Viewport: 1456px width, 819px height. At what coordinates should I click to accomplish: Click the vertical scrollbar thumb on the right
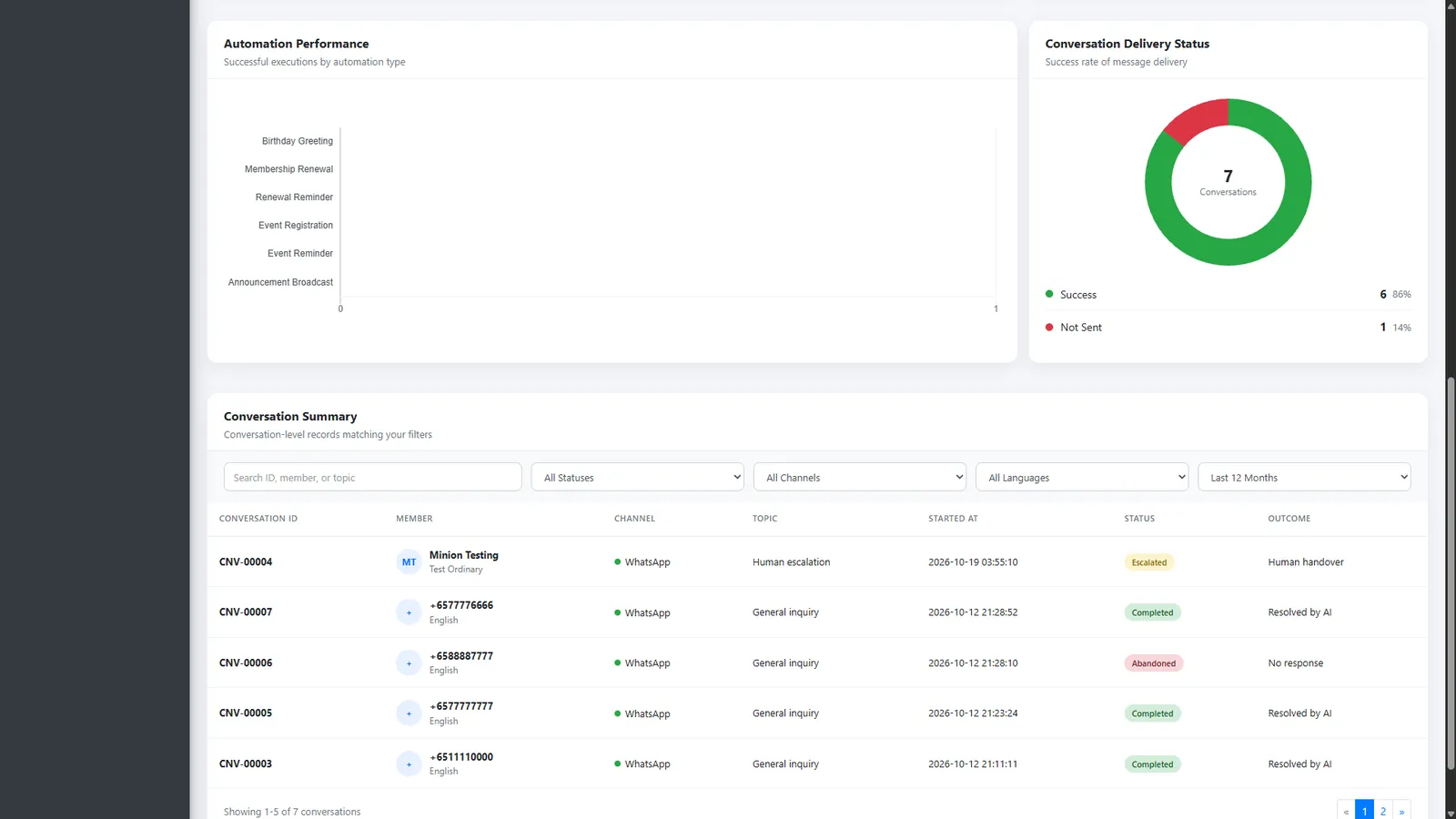pos(1451,573)
